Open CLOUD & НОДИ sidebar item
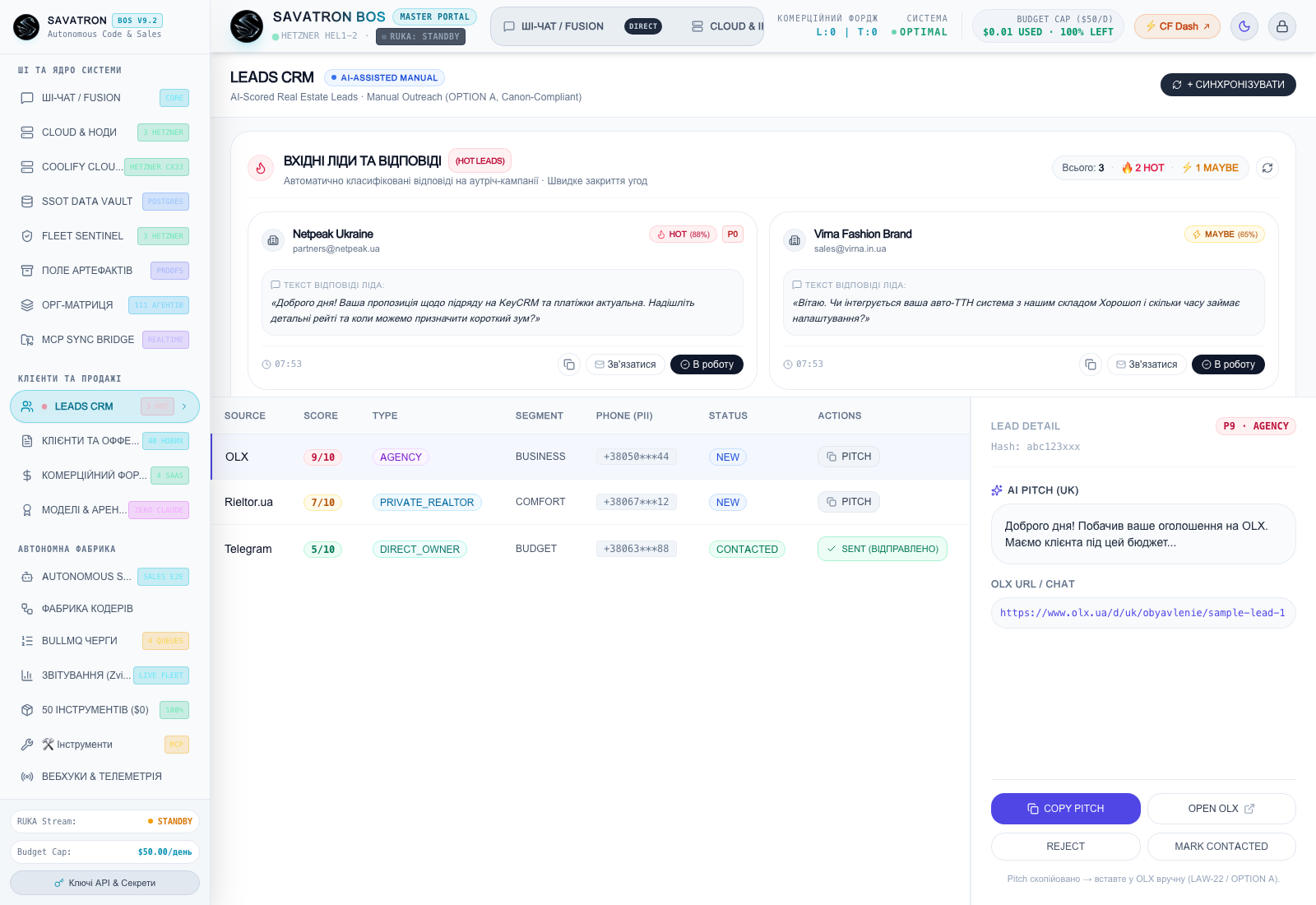 (x=104, y=132)
